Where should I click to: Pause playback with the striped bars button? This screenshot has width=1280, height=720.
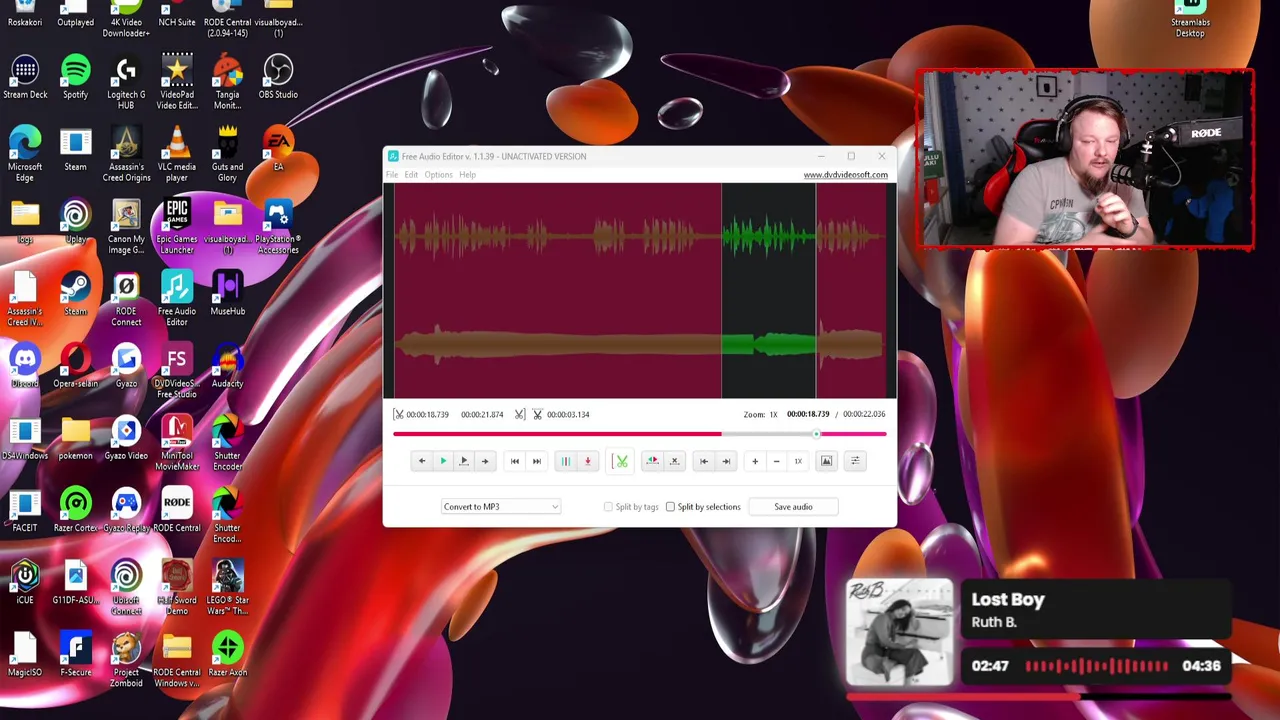565,461
